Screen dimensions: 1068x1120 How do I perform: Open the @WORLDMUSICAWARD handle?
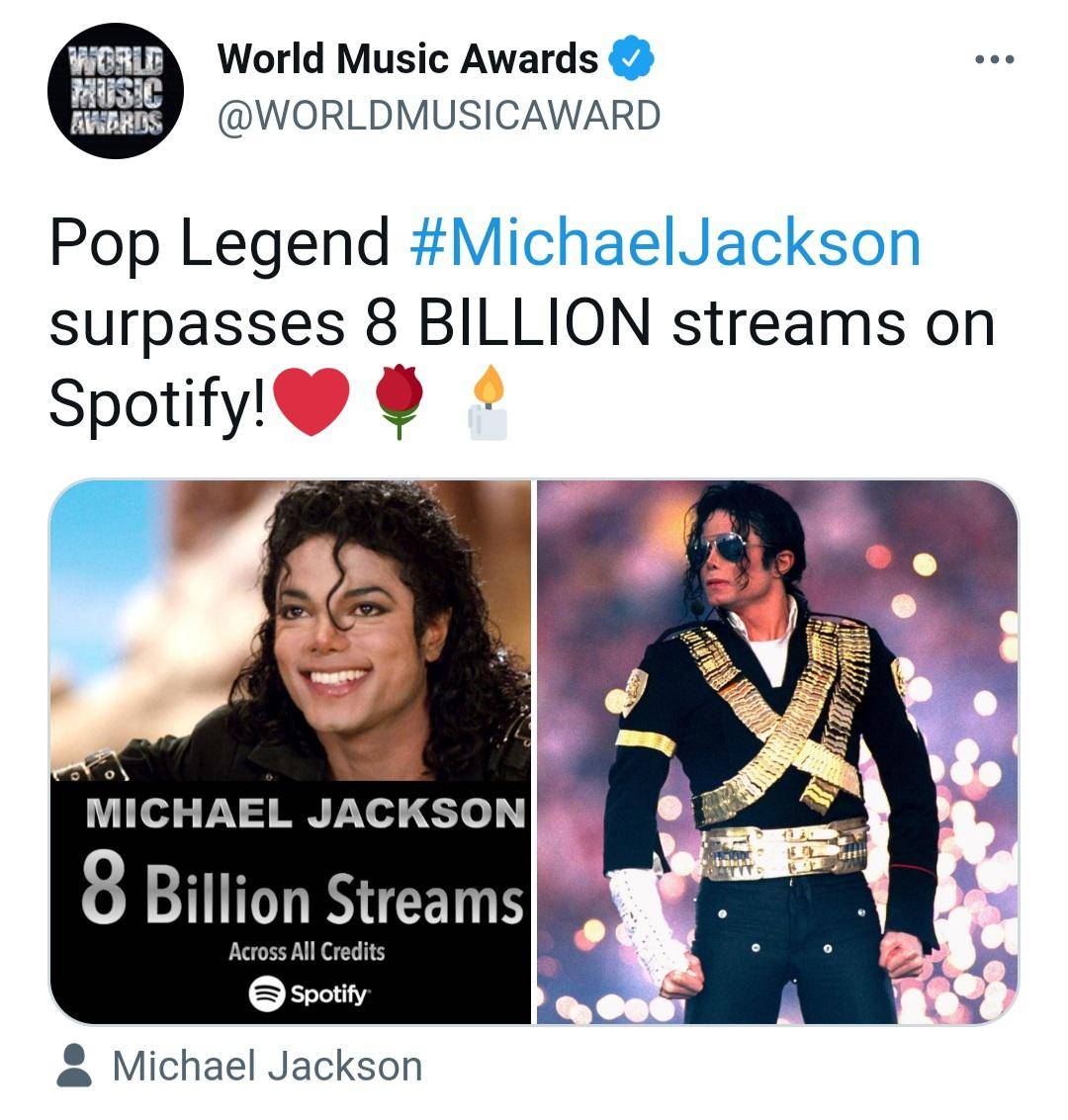(439, 116)
